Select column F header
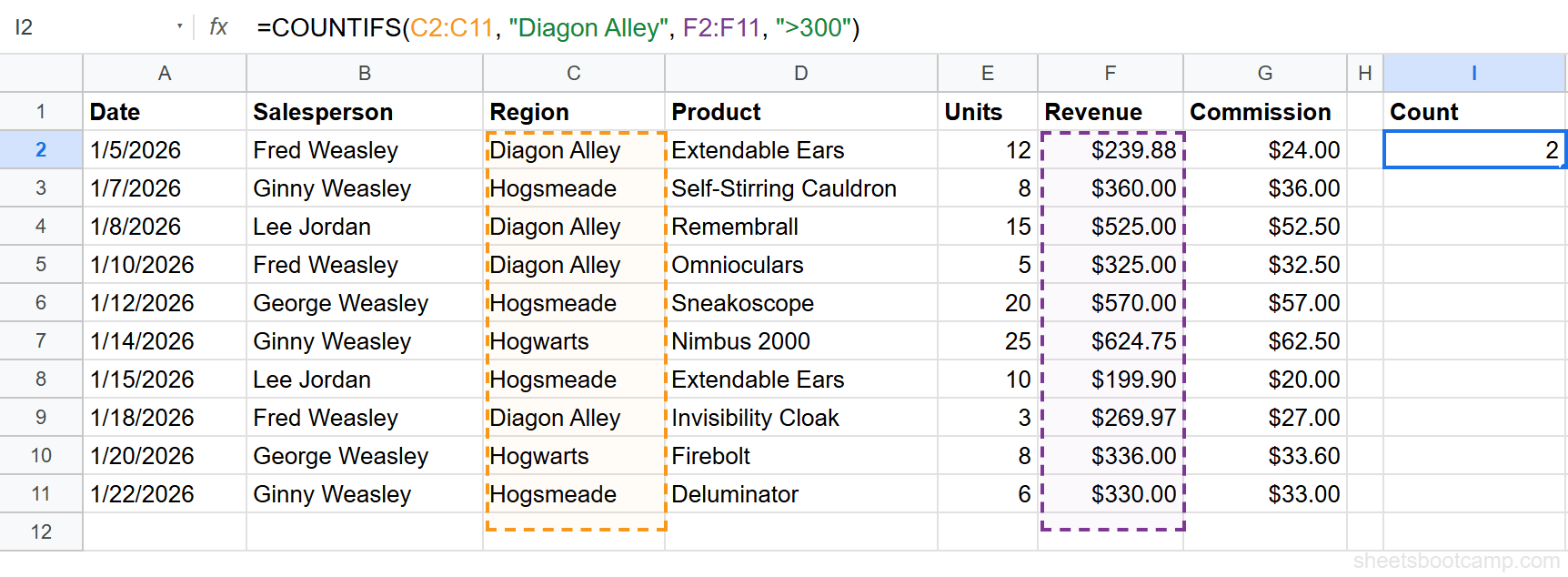Image resolution: width=1568 pixels, height=577 pixels. tap(1111, 73)
